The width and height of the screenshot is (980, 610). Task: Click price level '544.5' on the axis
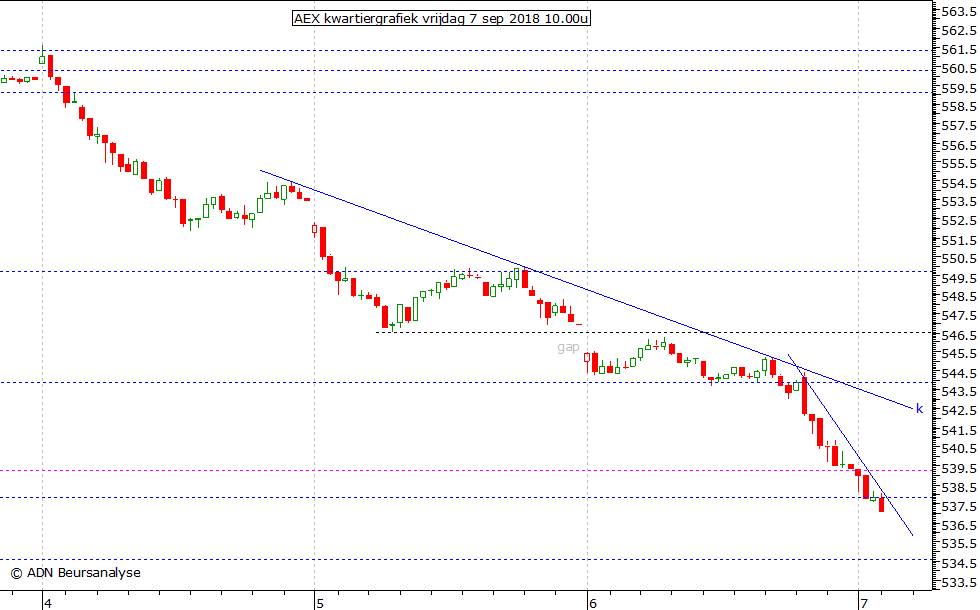point(959,374)
